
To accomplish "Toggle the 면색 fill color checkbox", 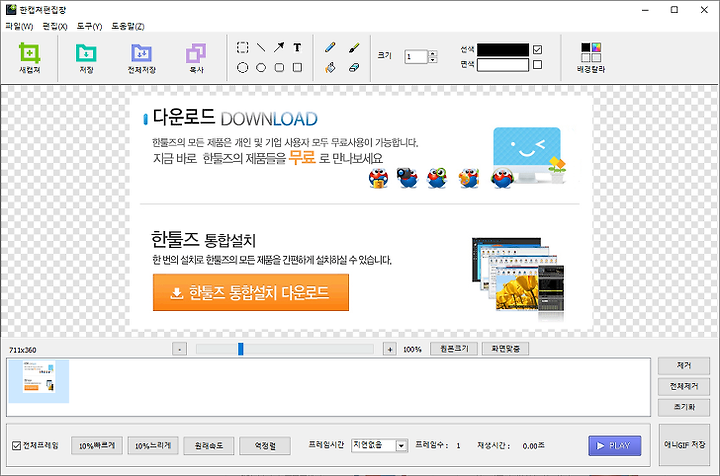I will pyautogui.click(x=537, y=65).
